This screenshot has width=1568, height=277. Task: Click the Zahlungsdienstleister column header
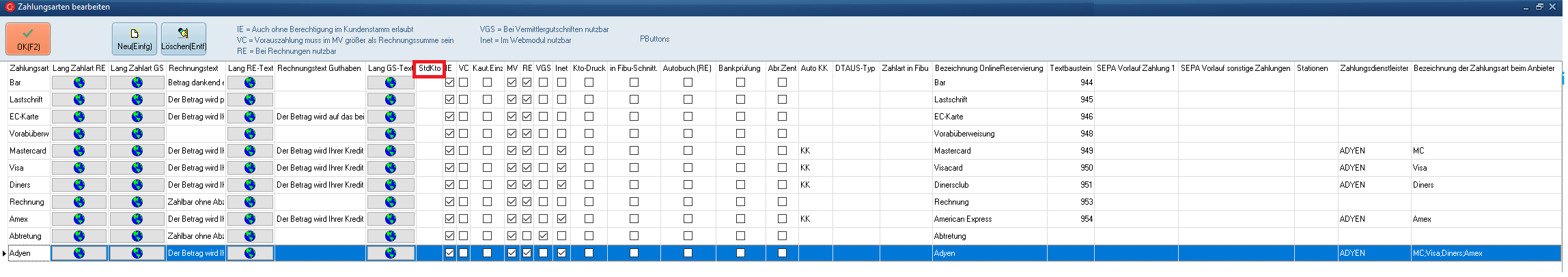[x=1374, y=68]
